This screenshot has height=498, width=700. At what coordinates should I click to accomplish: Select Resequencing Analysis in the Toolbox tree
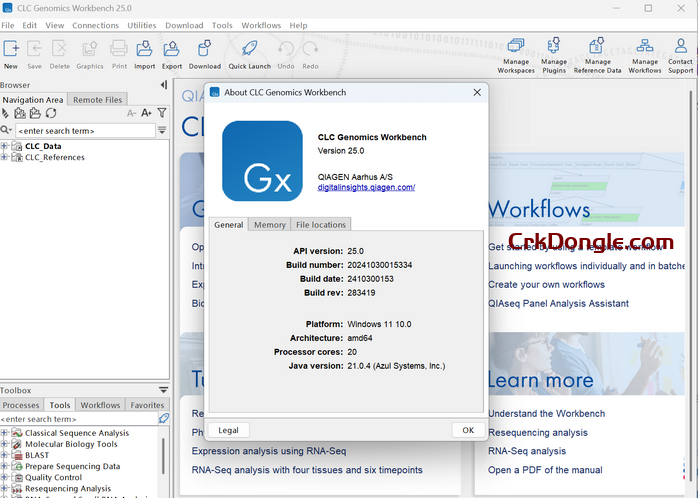68,488
